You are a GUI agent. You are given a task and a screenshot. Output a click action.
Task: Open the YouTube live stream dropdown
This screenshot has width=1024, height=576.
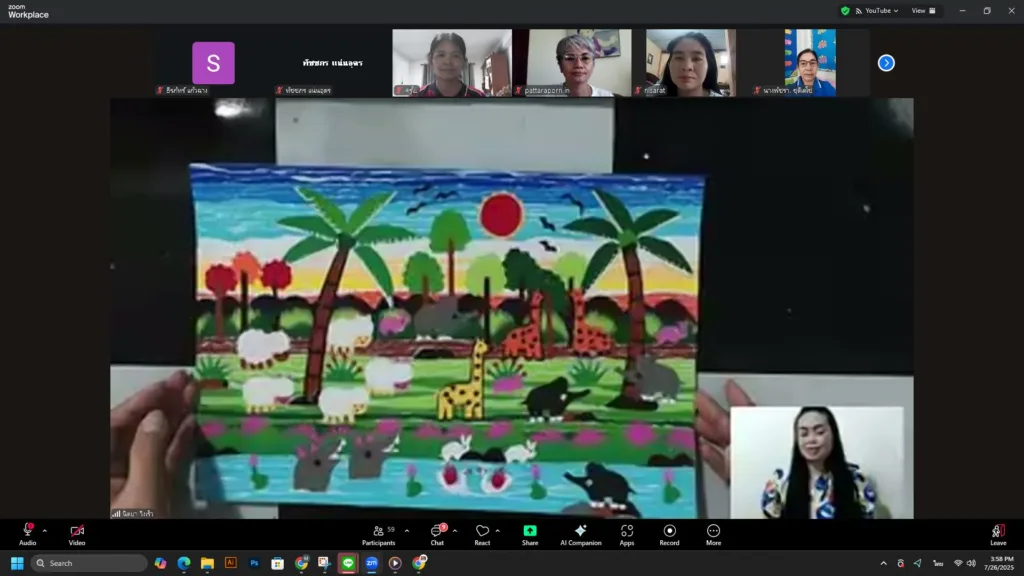click(x=881, y=11)
